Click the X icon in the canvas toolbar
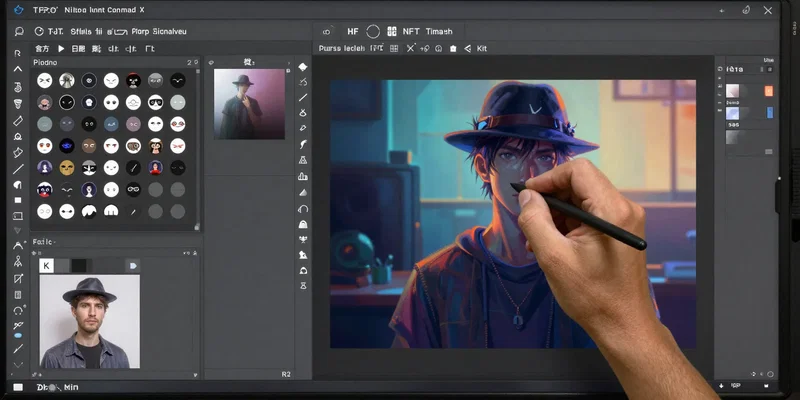800x400 pixels. (411, 48)
